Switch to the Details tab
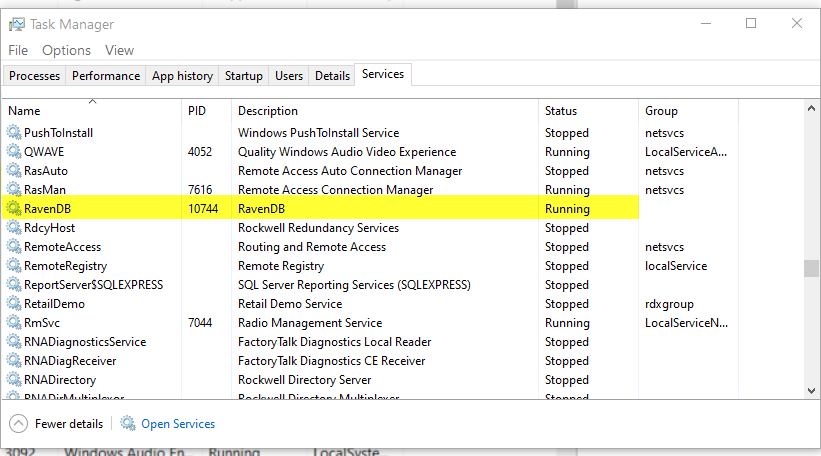The image size is (821, 456). (332, 76)
